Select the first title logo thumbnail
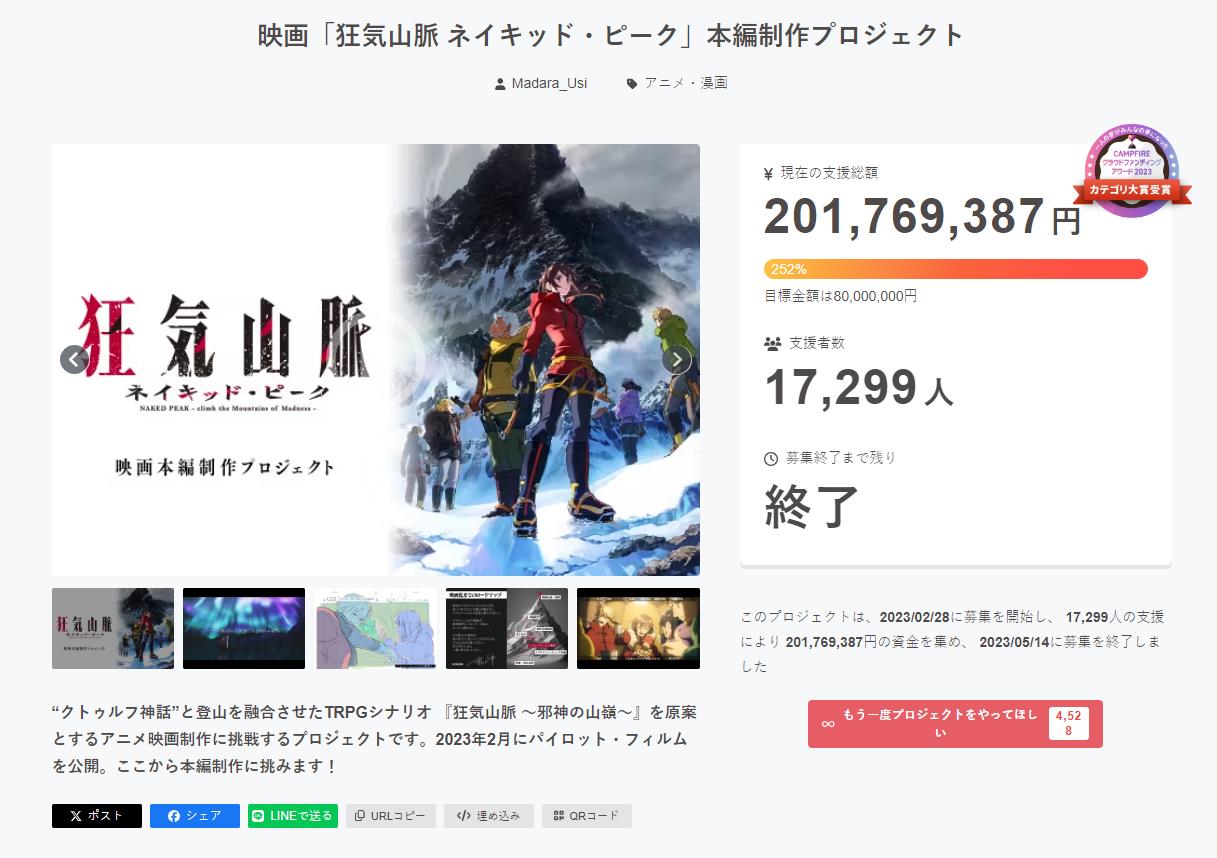The image size is (1217, 858). [113, 628]
